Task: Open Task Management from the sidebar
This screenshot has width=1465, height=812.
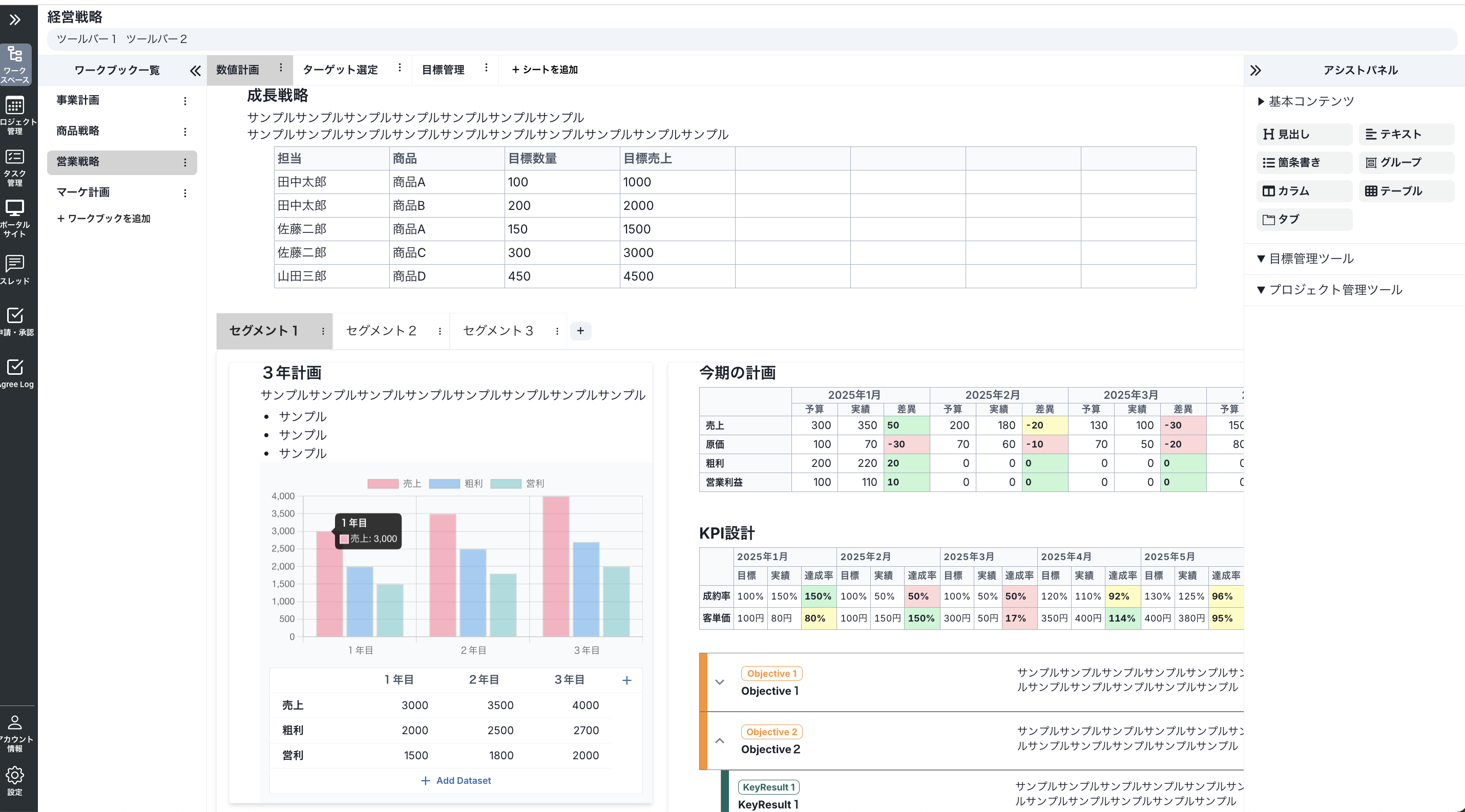Action: [15, 167]
